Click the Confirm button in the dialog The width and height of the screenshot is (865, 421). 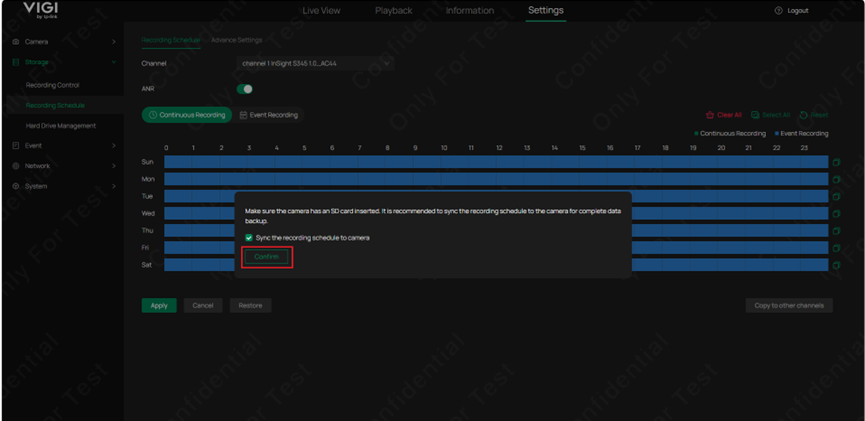267,257
